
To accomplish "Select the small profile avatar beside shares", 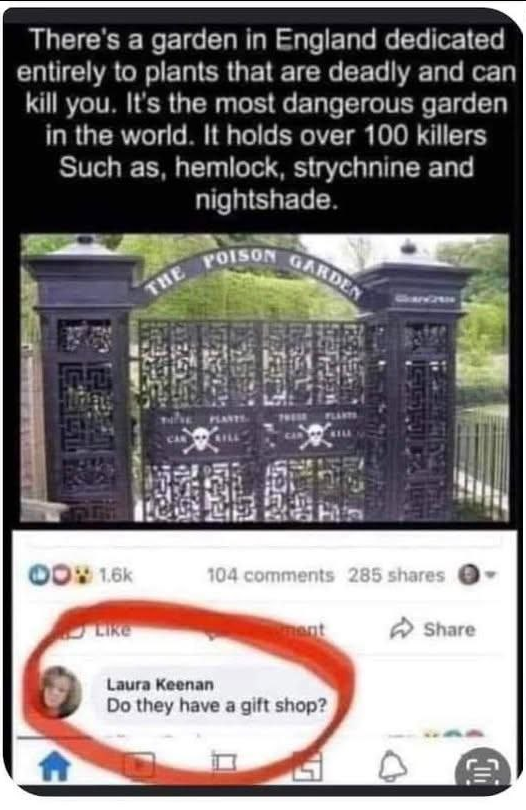I will coord(468,575).
